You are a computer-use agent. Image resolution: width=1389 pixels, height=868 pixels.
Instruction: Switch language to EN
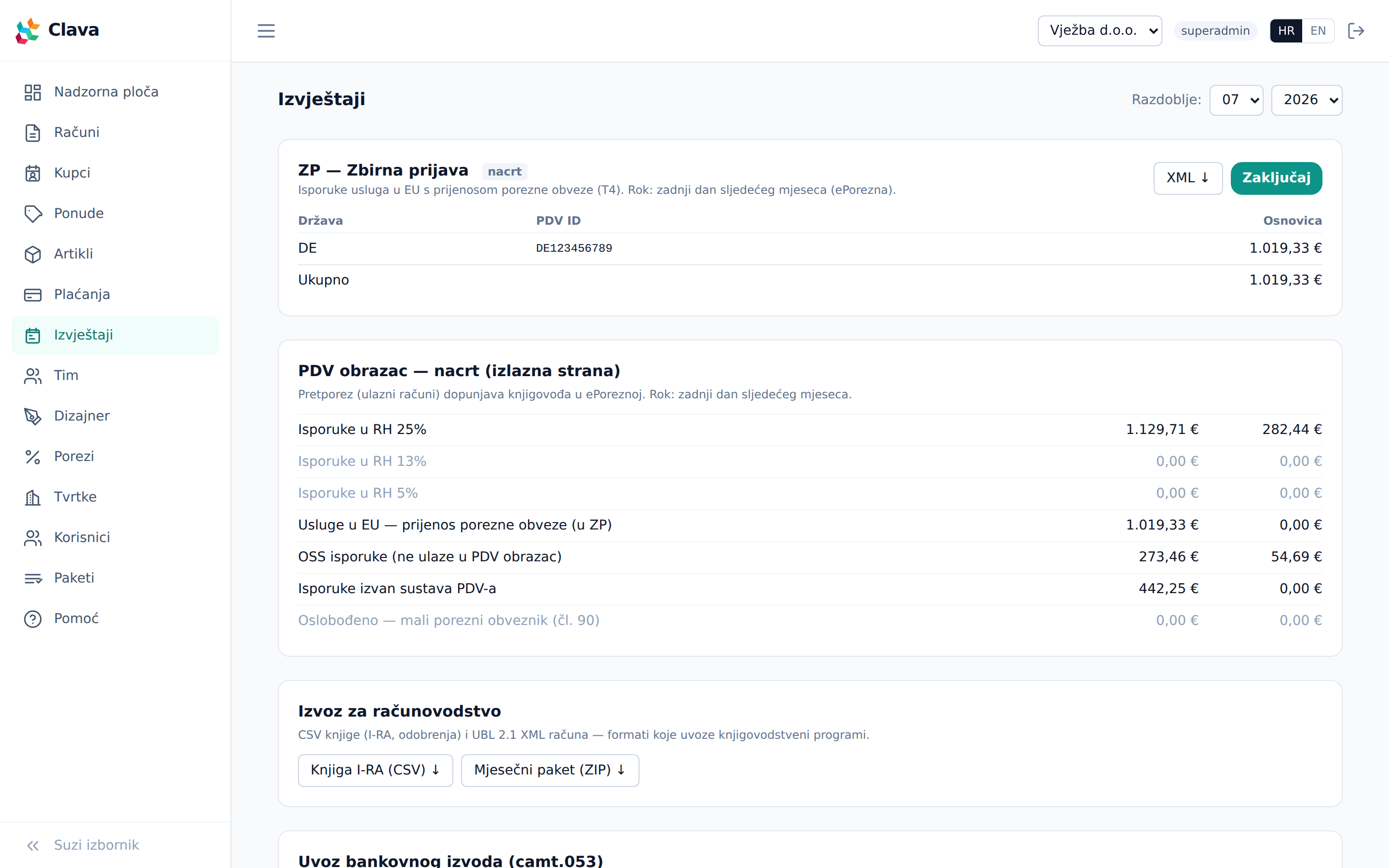pos(1318,30)
